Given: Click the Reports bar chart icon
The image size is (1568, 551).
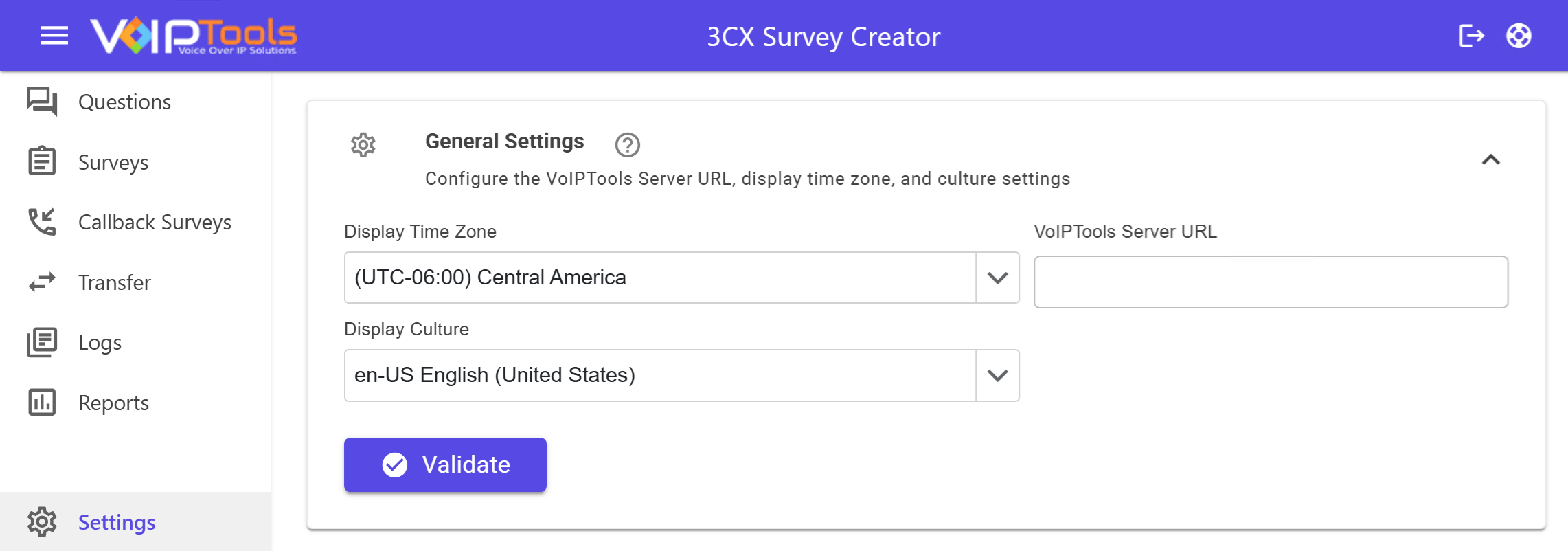Looking at the screenshot, I should click(x=42, y=403).
